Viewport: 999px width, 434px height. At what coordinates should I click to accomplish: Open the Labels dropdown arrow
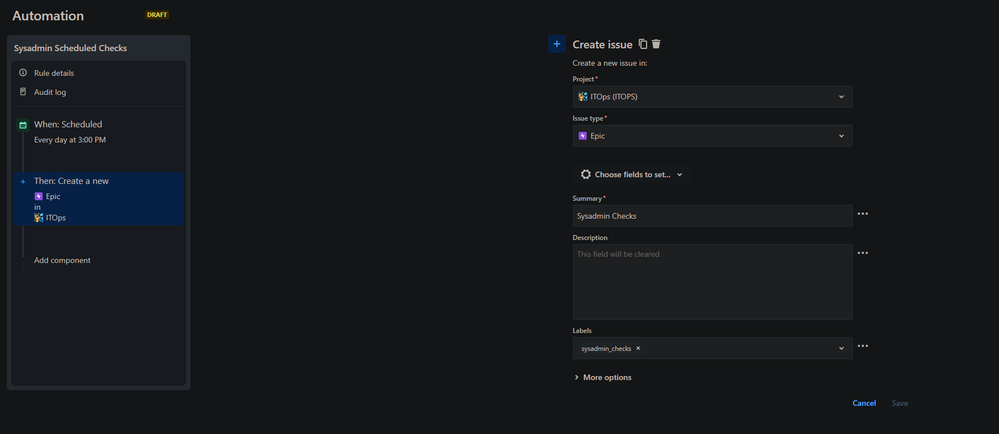pos(841,349)
